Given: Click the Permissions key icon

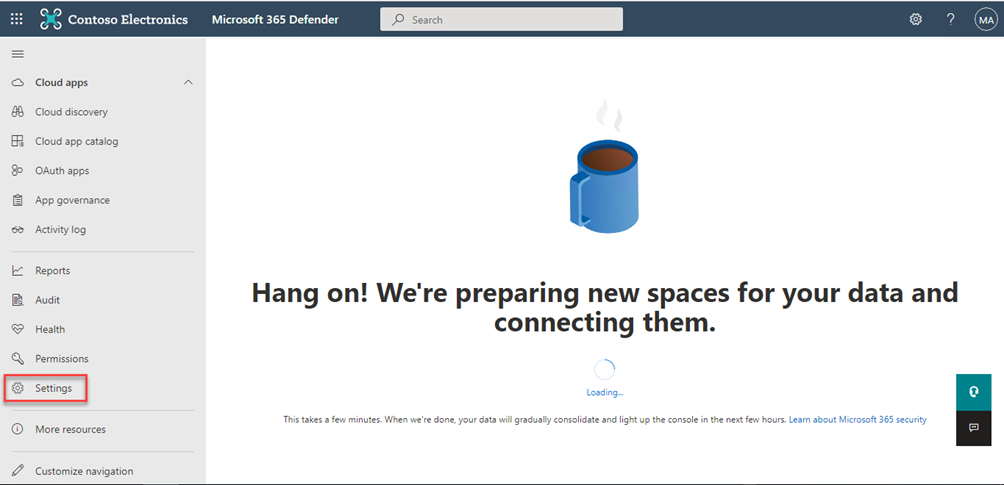Looking at the screenshot, I should pos(18,359).
